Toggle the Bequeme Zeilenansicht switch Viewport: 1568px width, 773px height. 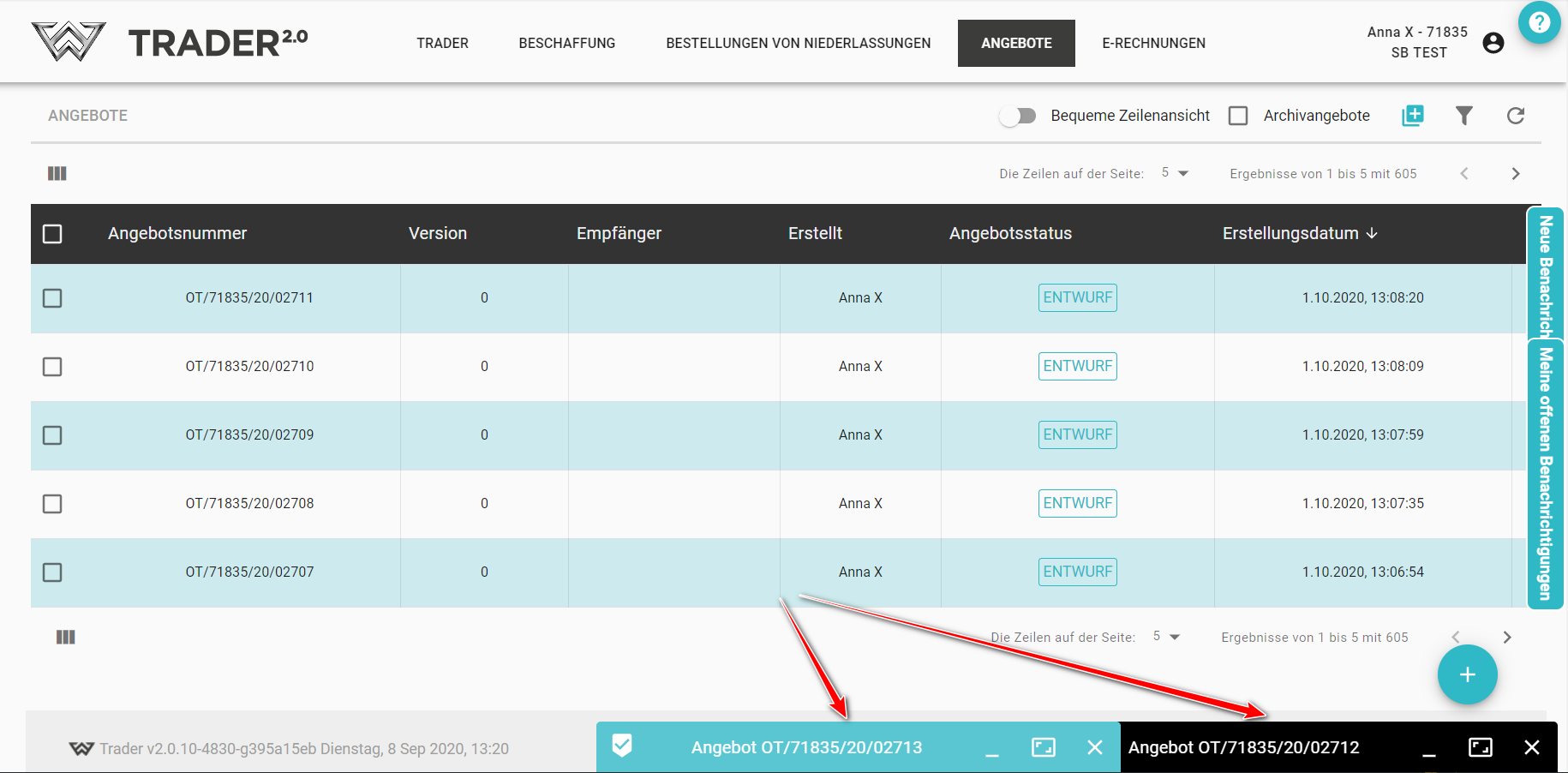click(x=1018, y=116)
